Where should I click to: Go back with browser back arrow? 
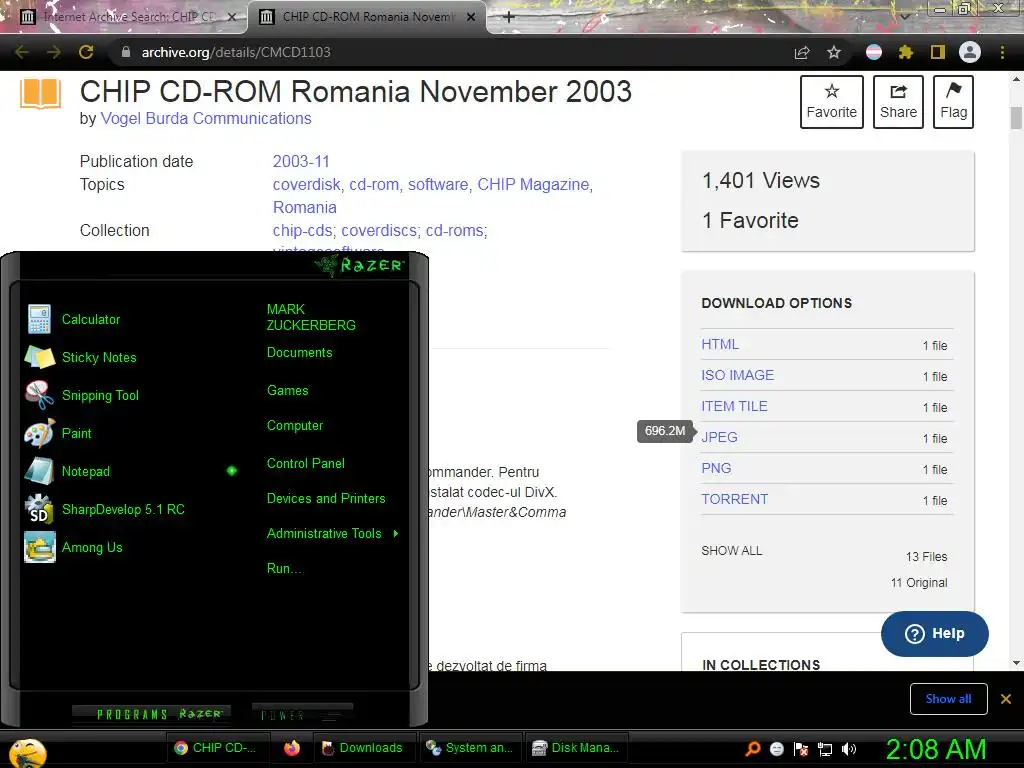click(x=22, y=52)
